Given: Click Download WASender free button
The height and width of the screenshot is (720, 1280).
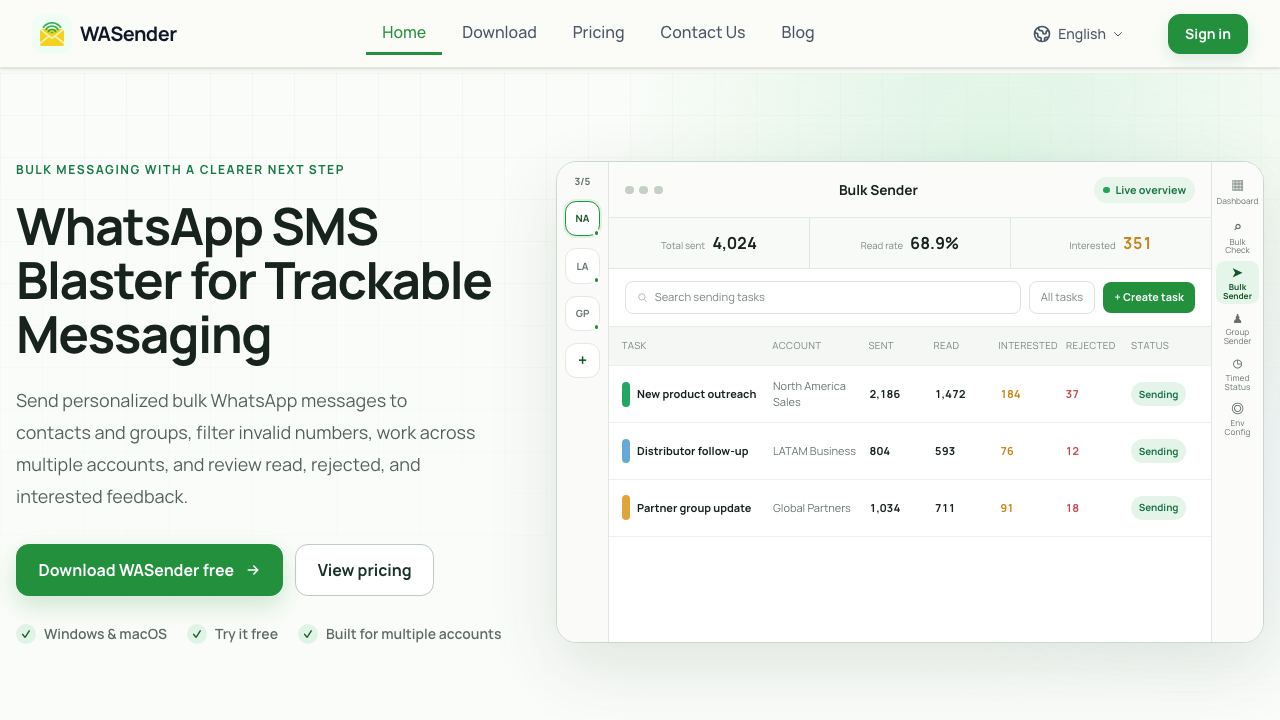Looking at the screenshot, I should click(x=149, y=570).
